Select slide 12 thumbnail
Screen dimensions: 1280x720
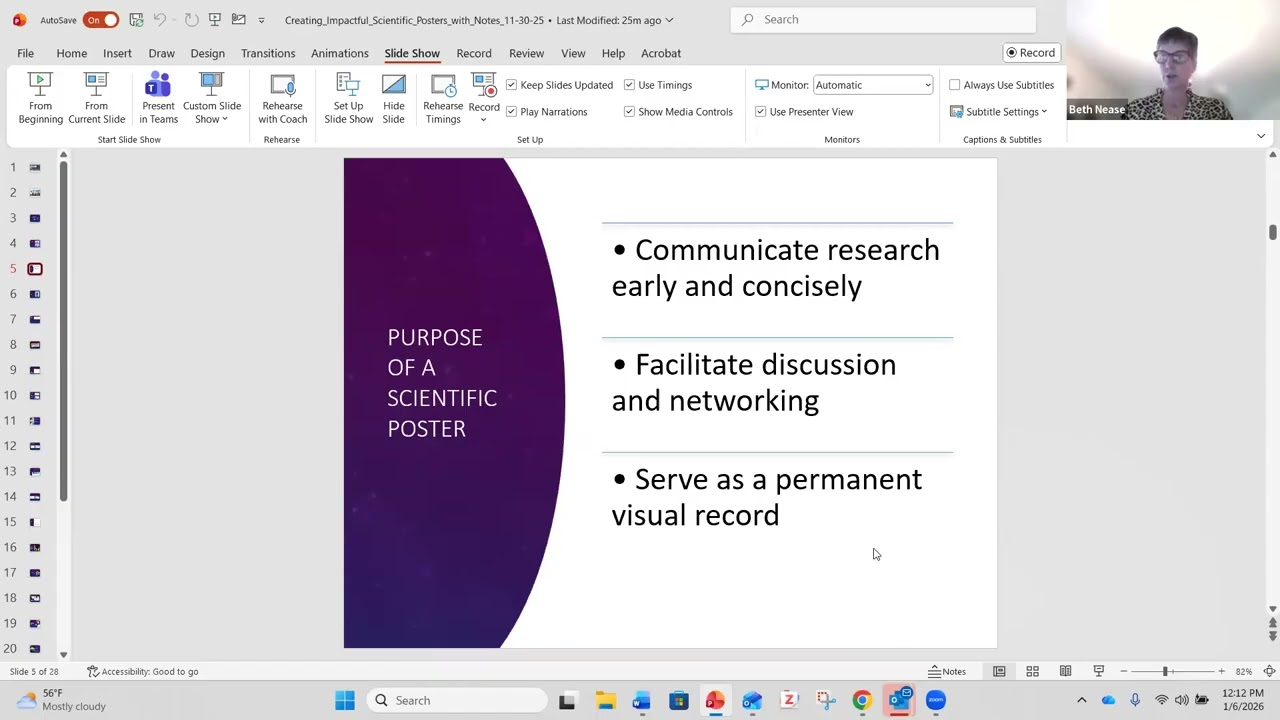pyautogui.click(x=35, y=446)
